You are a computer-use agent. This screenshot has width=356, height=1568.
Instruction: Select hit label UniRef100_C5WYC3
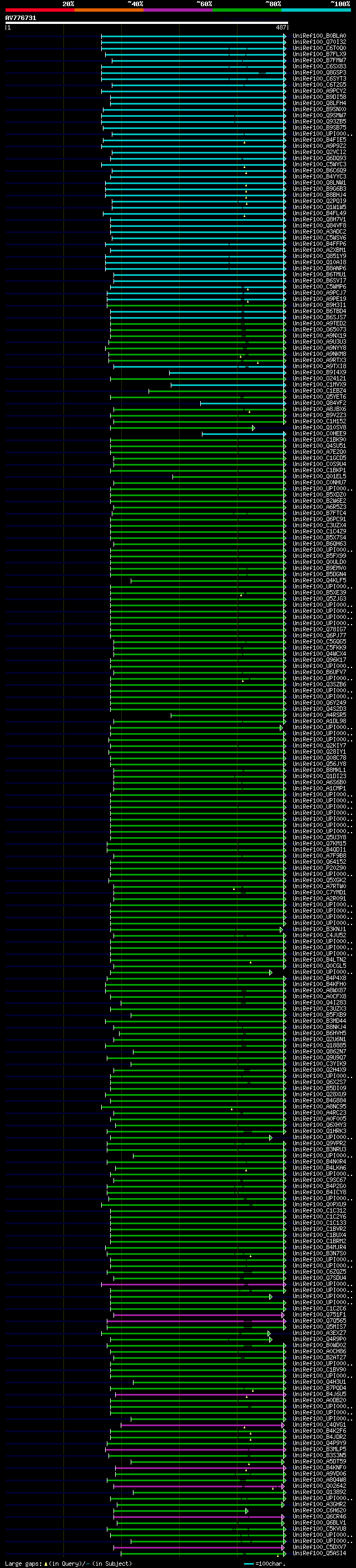point(319,164)
